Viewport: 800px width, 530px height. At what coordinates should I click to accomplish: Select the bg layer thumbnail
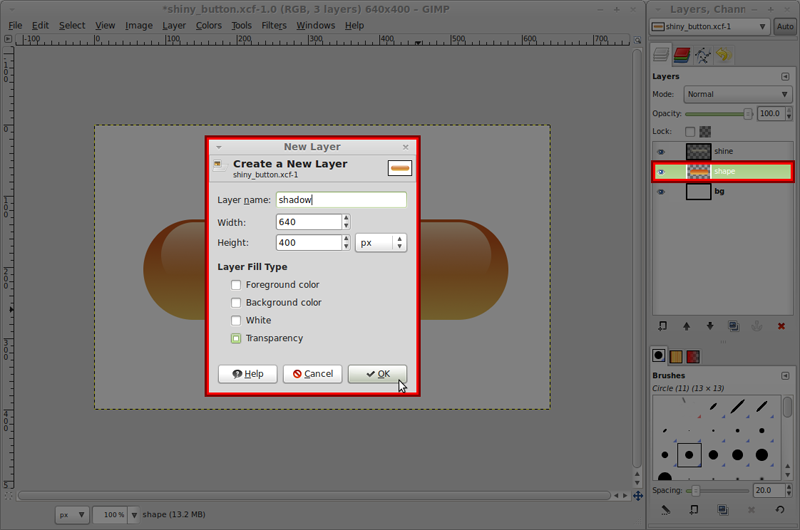click(698, 192)
